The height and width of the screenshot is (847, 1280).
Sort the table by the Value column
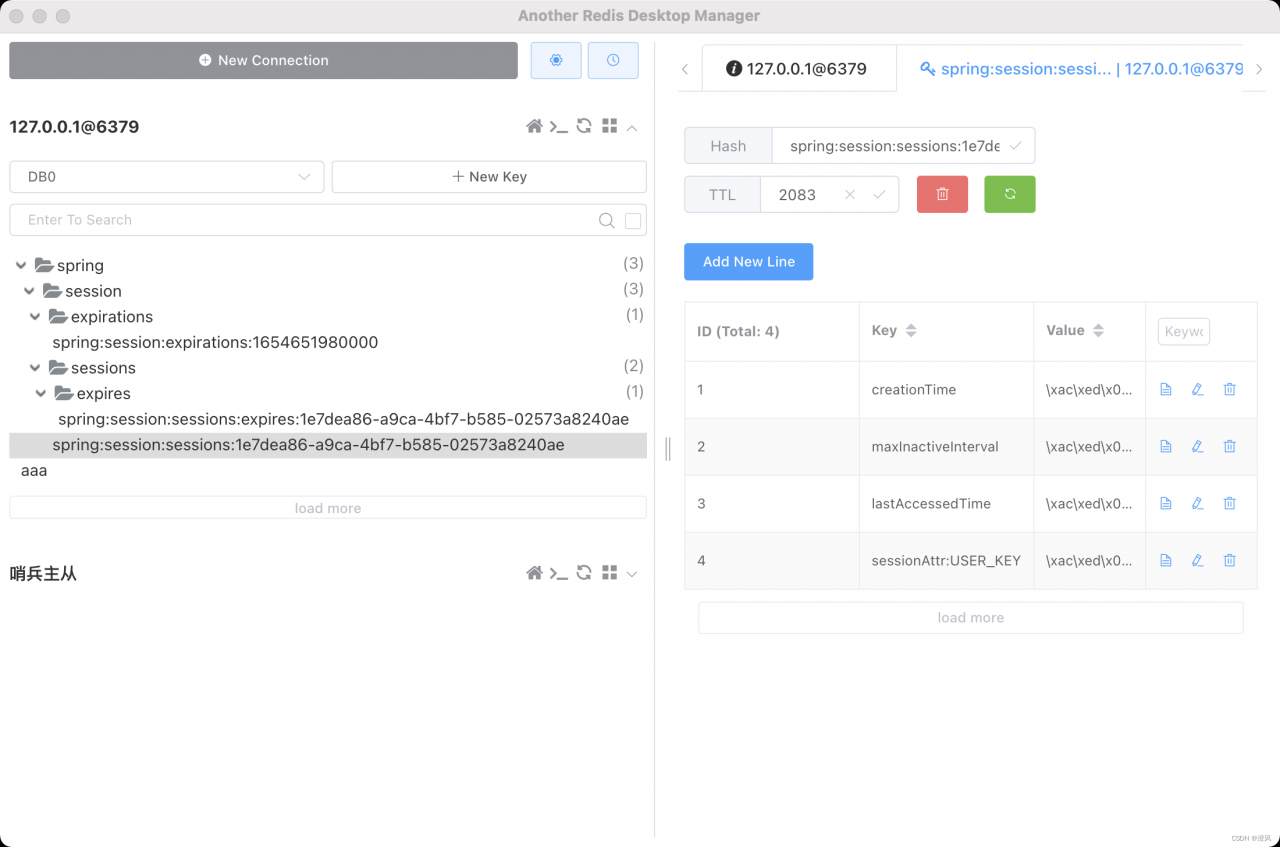tap(1098, 331)
